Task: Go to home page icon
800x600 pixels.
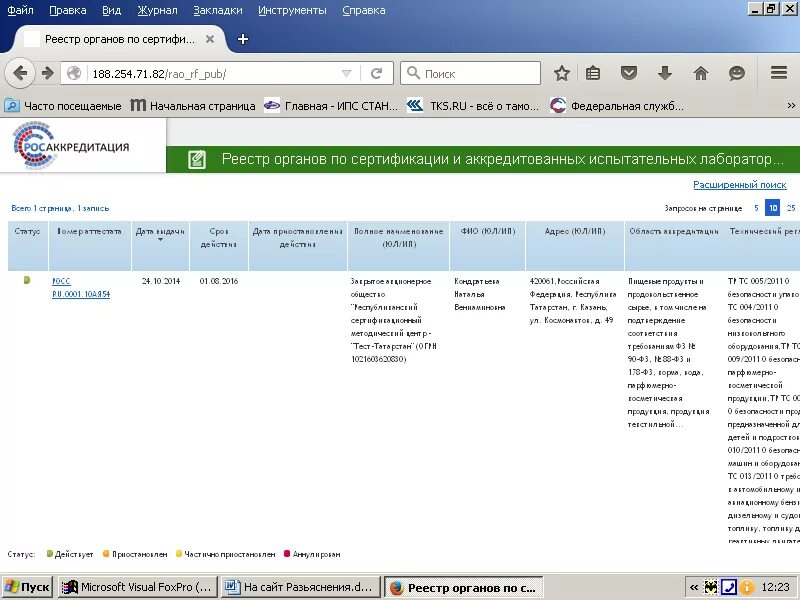Action: pyautogui.click(x=701, y=73)
